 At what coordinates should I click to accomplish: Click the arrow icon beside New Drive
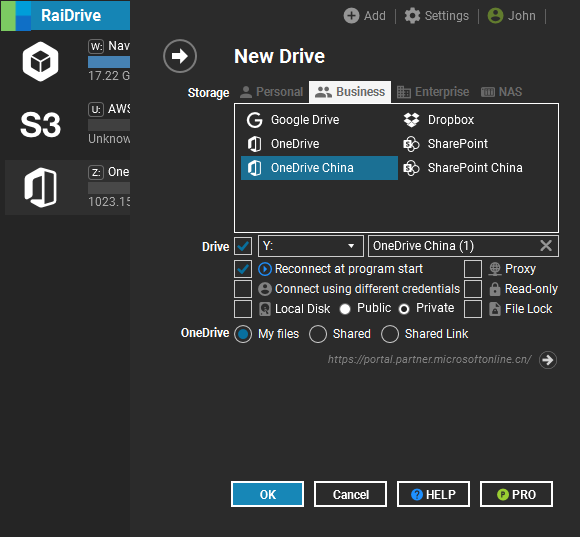click(180, 56)
